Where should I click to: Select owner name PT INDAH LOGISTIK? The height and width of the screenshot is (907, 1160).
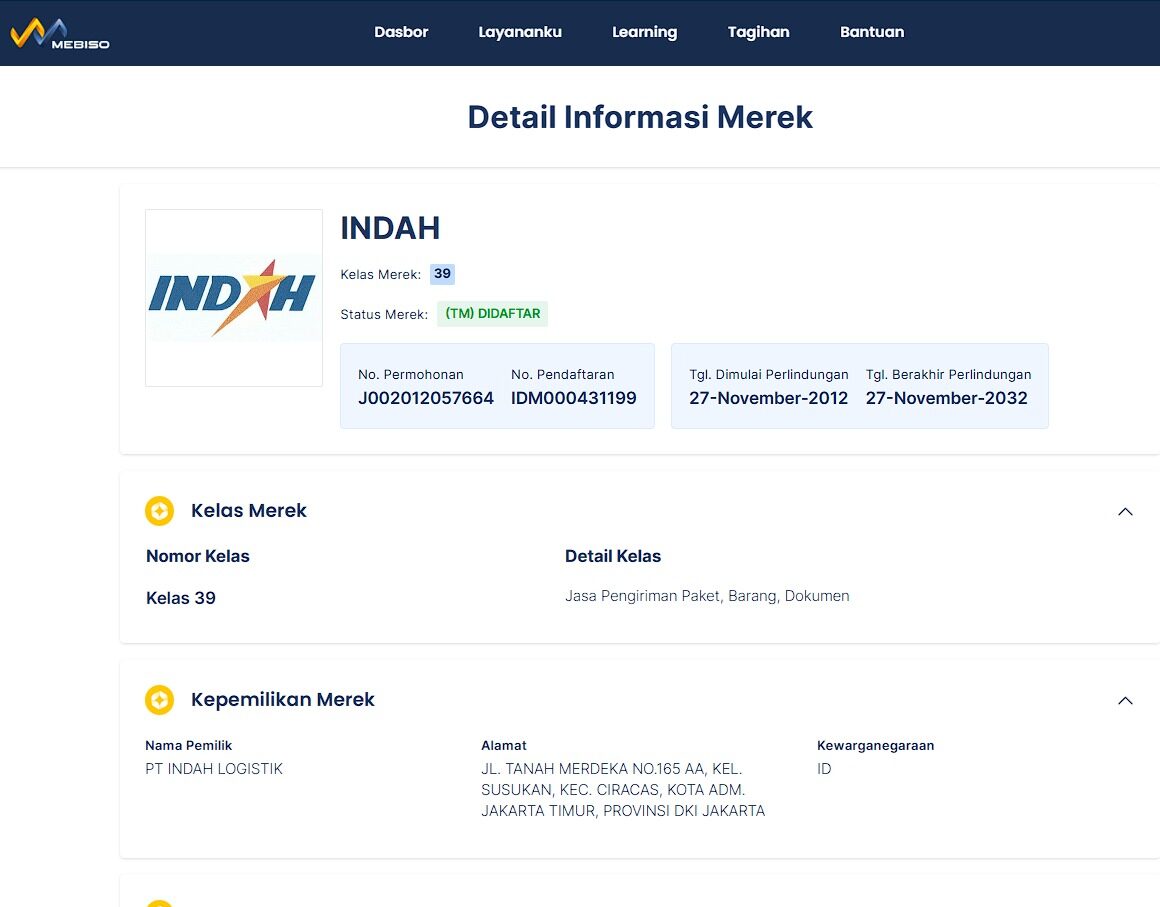pyautogui.click(x=214, y=769)
